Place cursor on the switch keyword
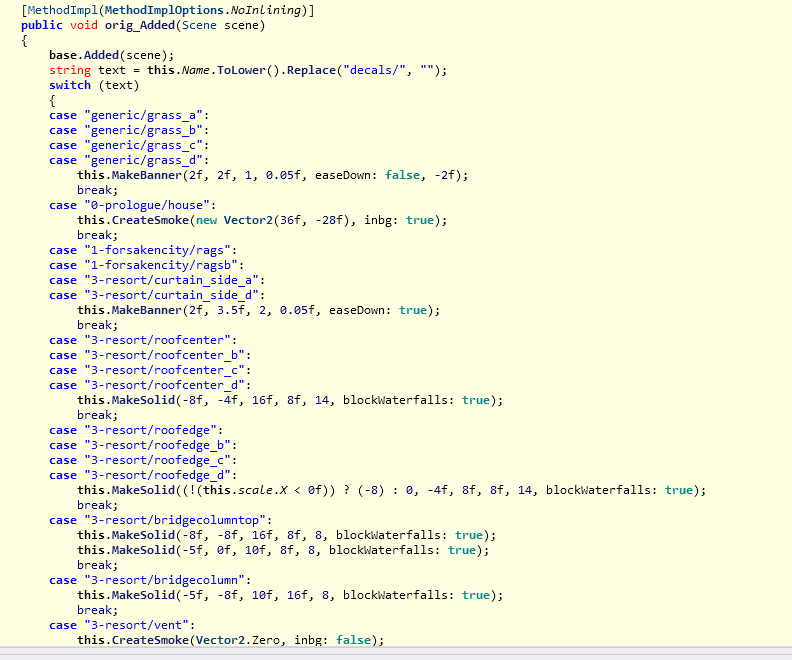This screenshot has height=660, width=792. [x=70, y=85]
